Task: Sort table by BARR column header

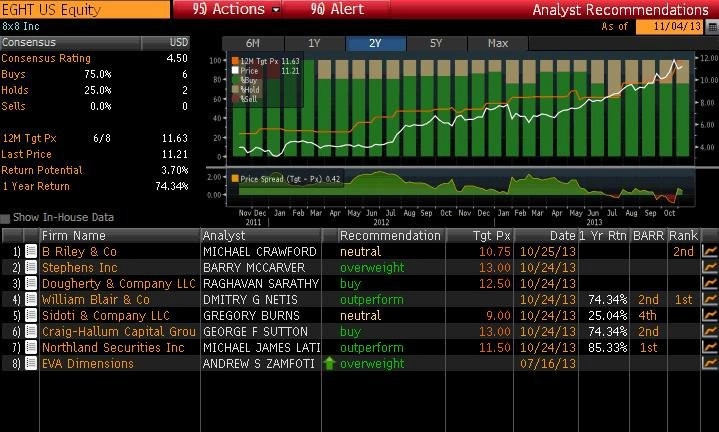Action: (648, 236)
